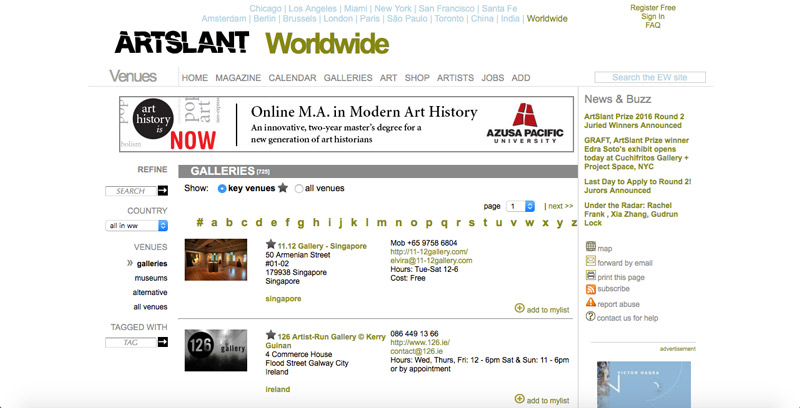The image size is (800, 408).
Task: Open ArtSlant Prize 2016 Round 2 news
Action: (x=634, y=121)
